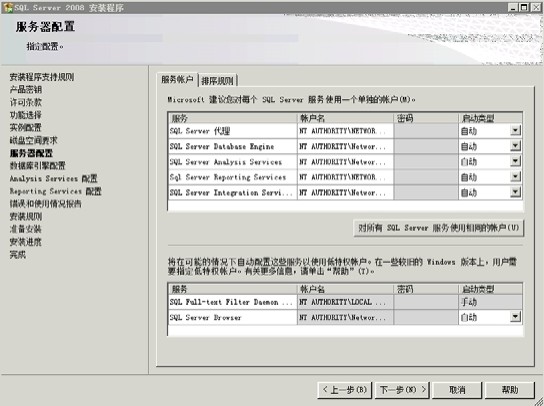Click SQL Server 2008 setup title bar icon
The image size is (544, 406).
coord(7,7)
